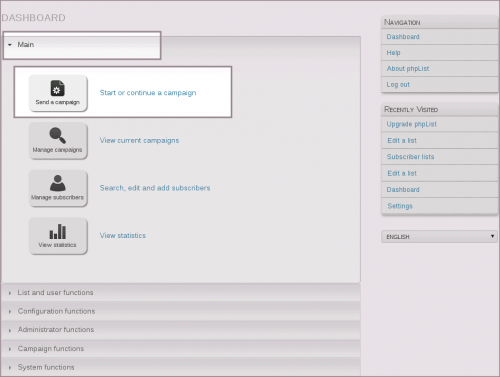
Task: Open the Manage subscribers person icon
Action: pos(58,188)
